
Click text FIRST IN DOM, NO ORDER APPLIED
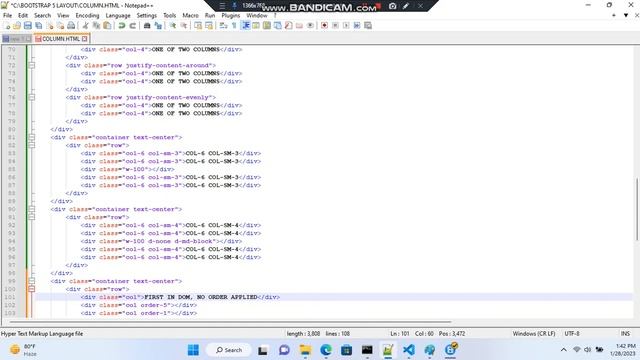[201, 297]
